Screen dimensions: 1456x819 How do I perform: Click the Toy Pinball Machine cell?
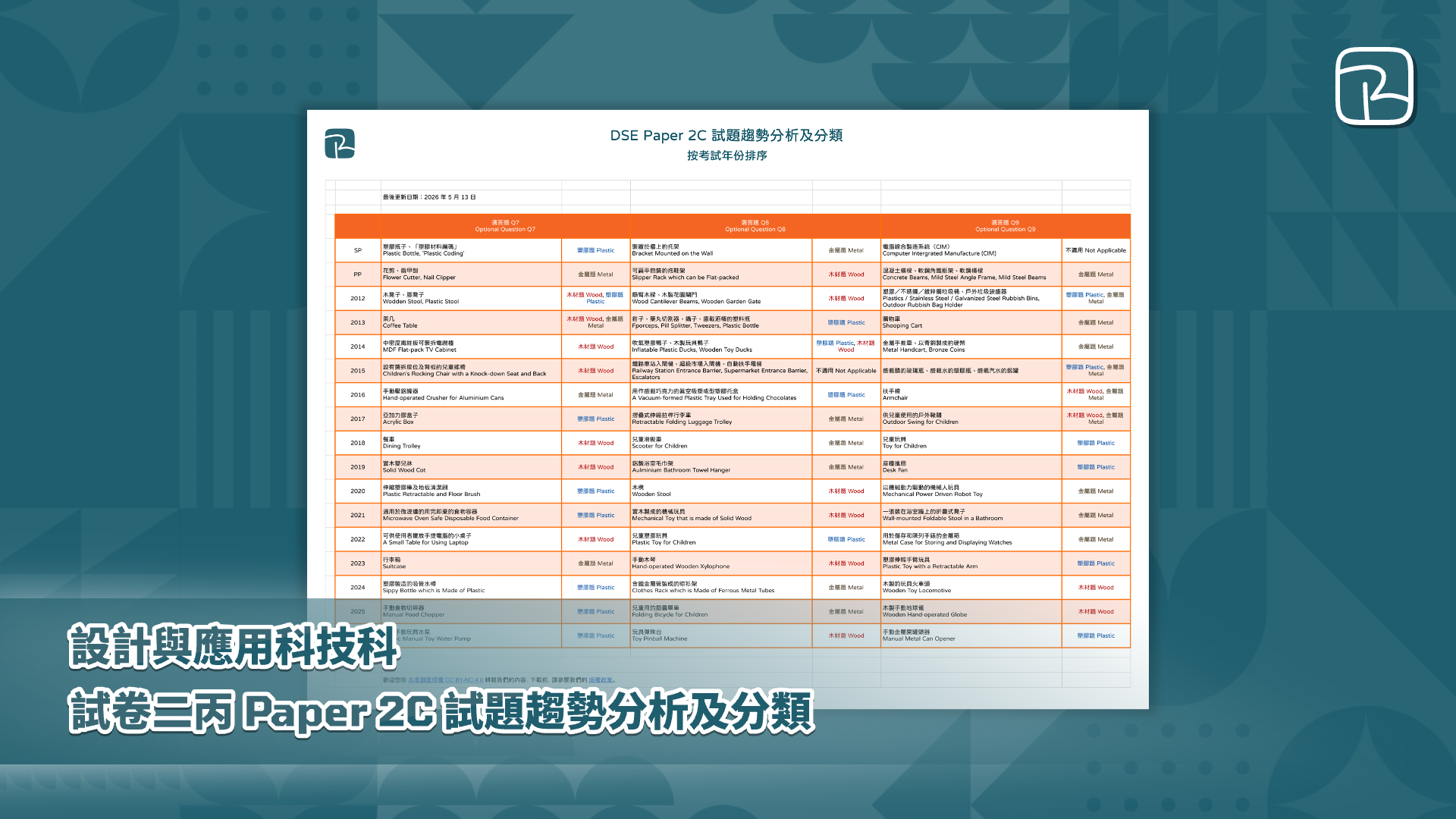[x=721, y=635]
